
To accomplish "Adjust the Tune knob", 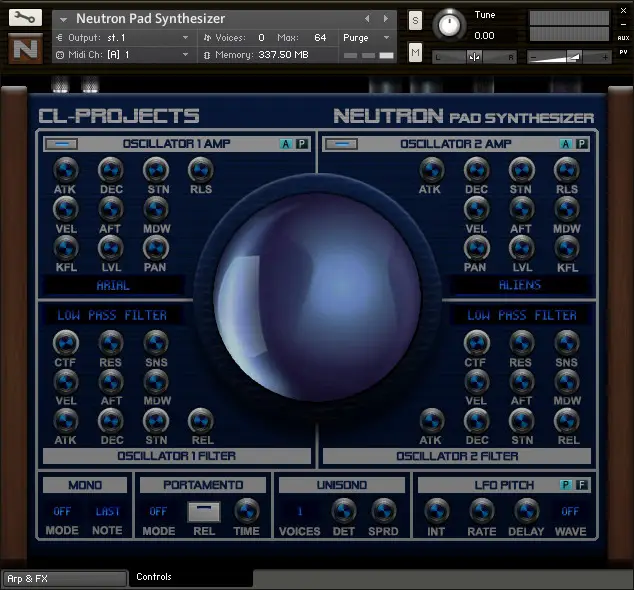I will (x=449, y=25).
